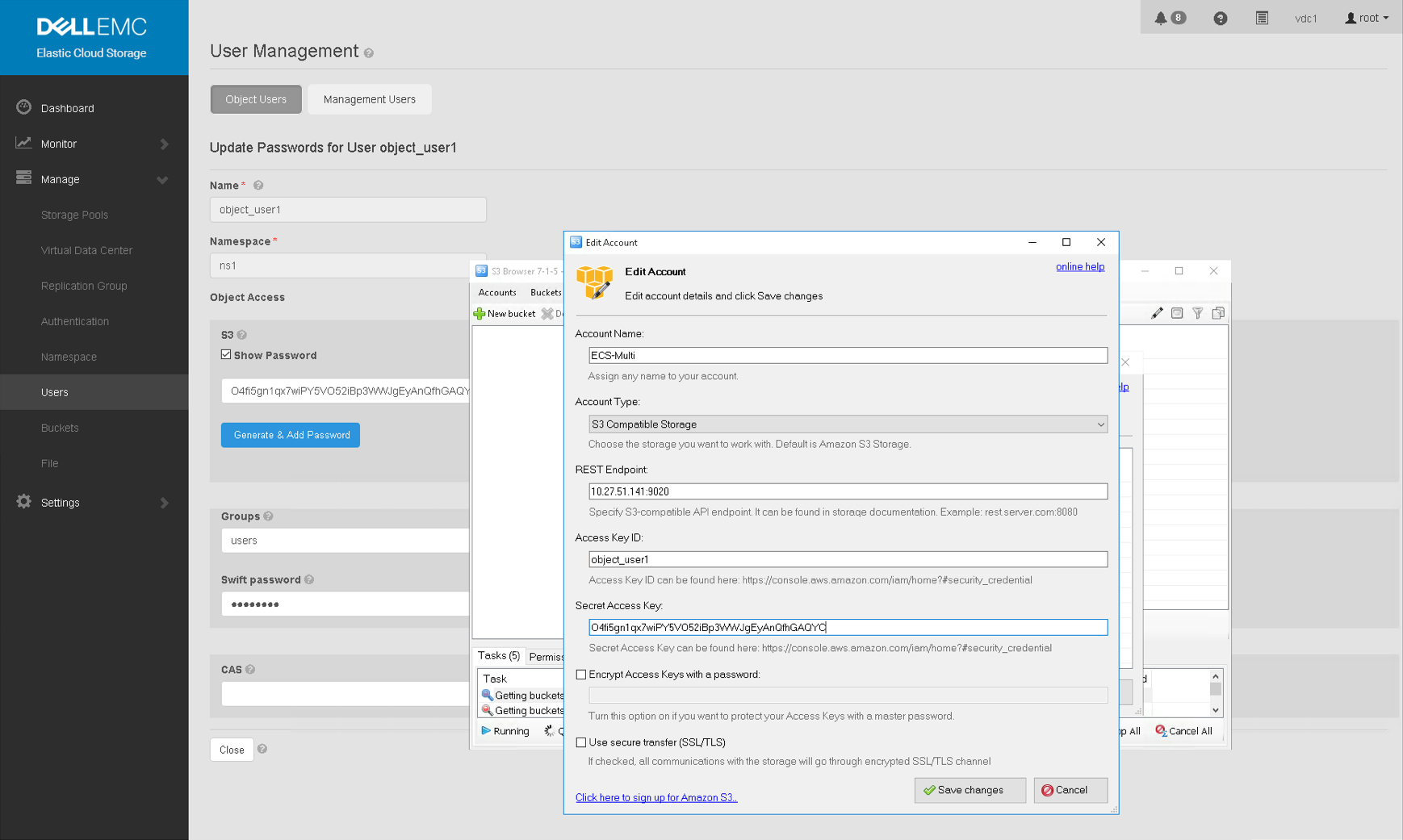Screen dimensions: 1403x840
Task: Open the Buckets sidebar menu item
Action: 60,428
